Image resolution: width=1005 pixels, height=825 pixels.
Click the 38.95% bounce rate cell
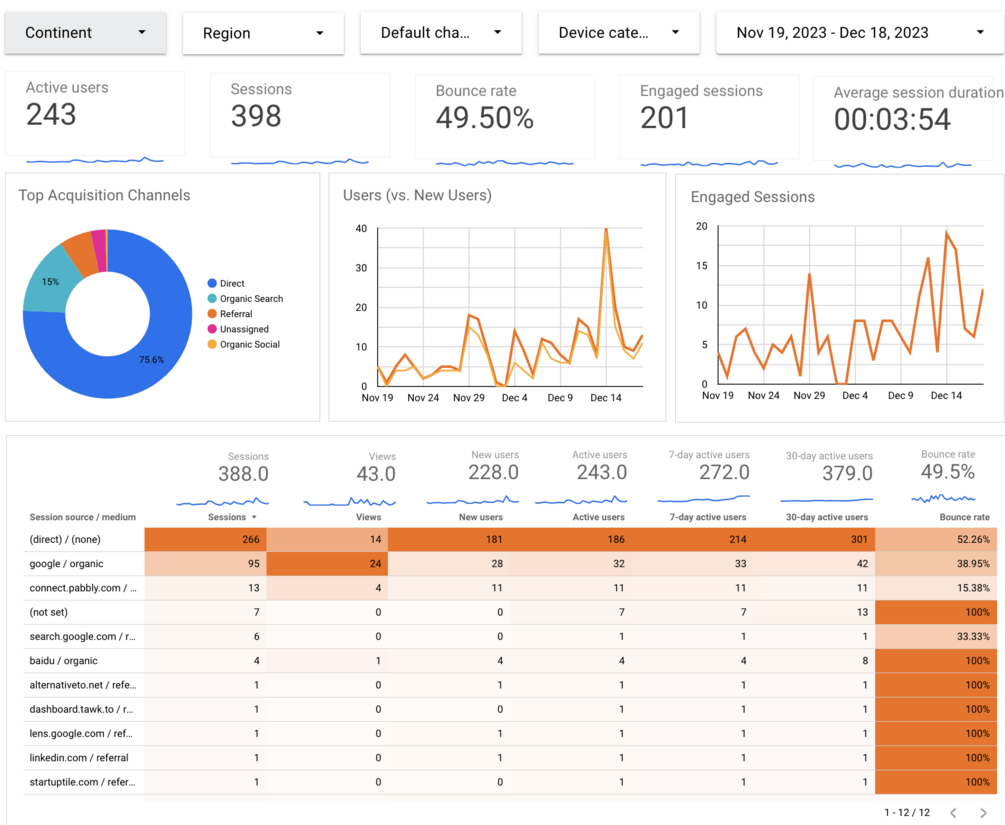936,564
